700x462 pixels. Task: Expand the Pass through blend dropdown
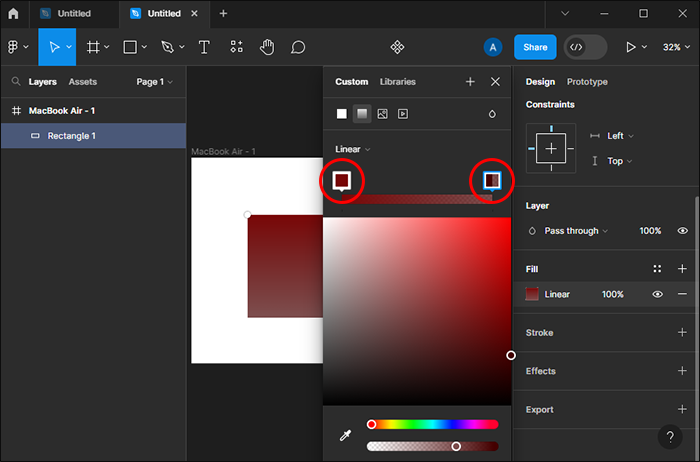pos(576,231)
